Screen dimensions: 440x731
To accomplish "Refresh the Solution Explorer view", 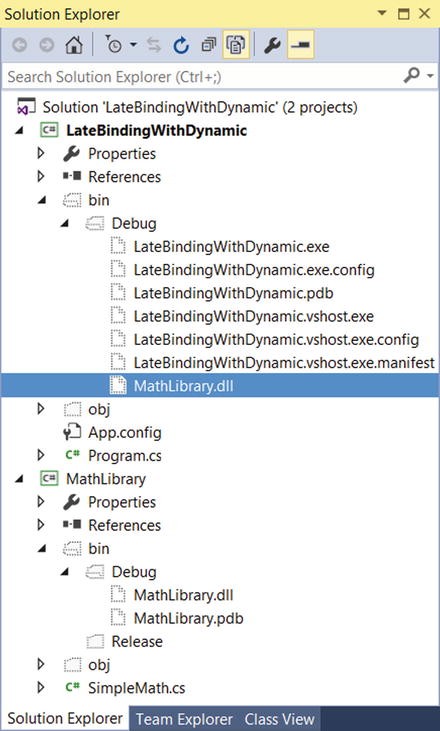I will click(x=181, y=45).
